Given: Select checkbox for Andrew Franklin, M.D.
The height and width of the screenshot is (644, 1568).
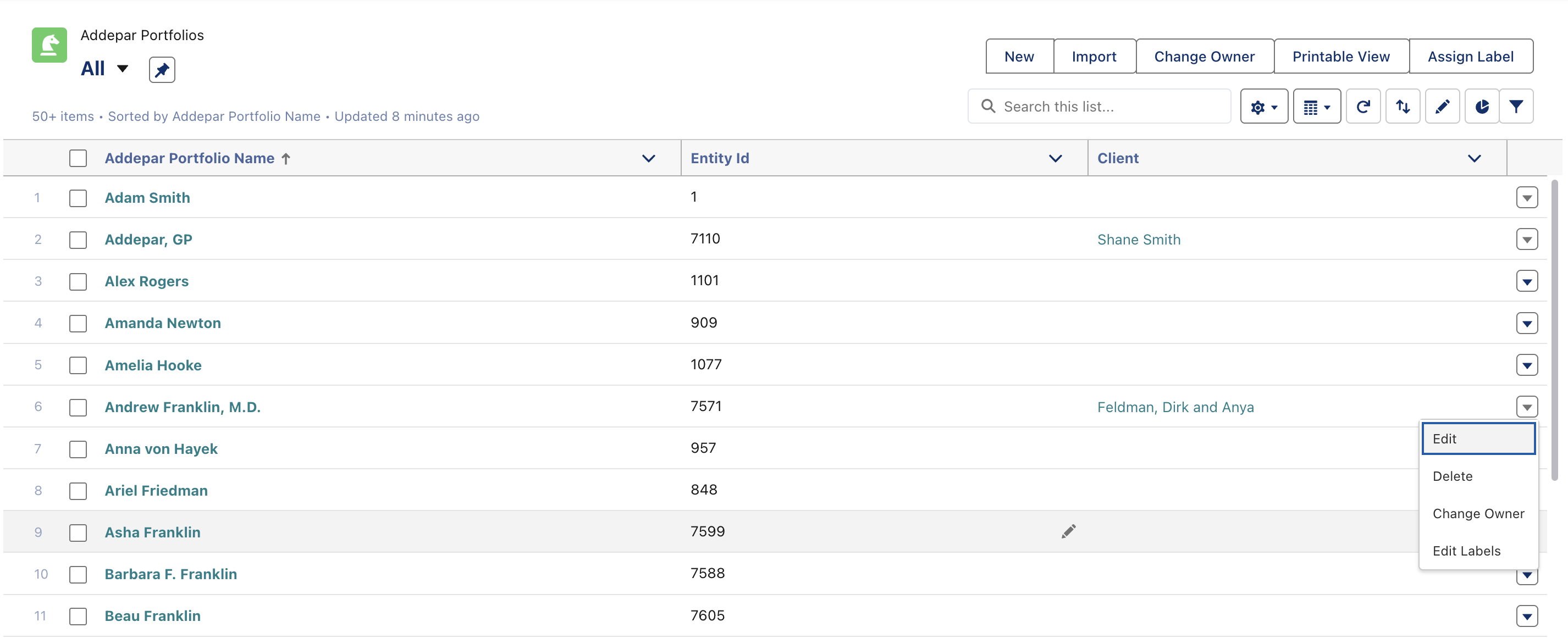Looking at the screenshot, I should [x=78, y=407].
